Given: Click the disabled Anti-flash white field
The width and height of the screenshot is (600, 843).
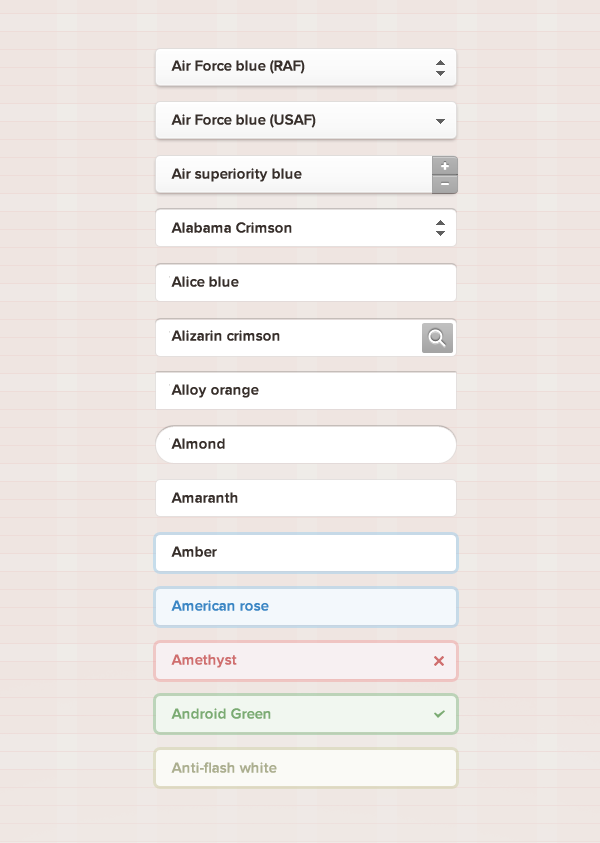Looking at the screenshot, I should pyautogui.click(x=305, y=768).
